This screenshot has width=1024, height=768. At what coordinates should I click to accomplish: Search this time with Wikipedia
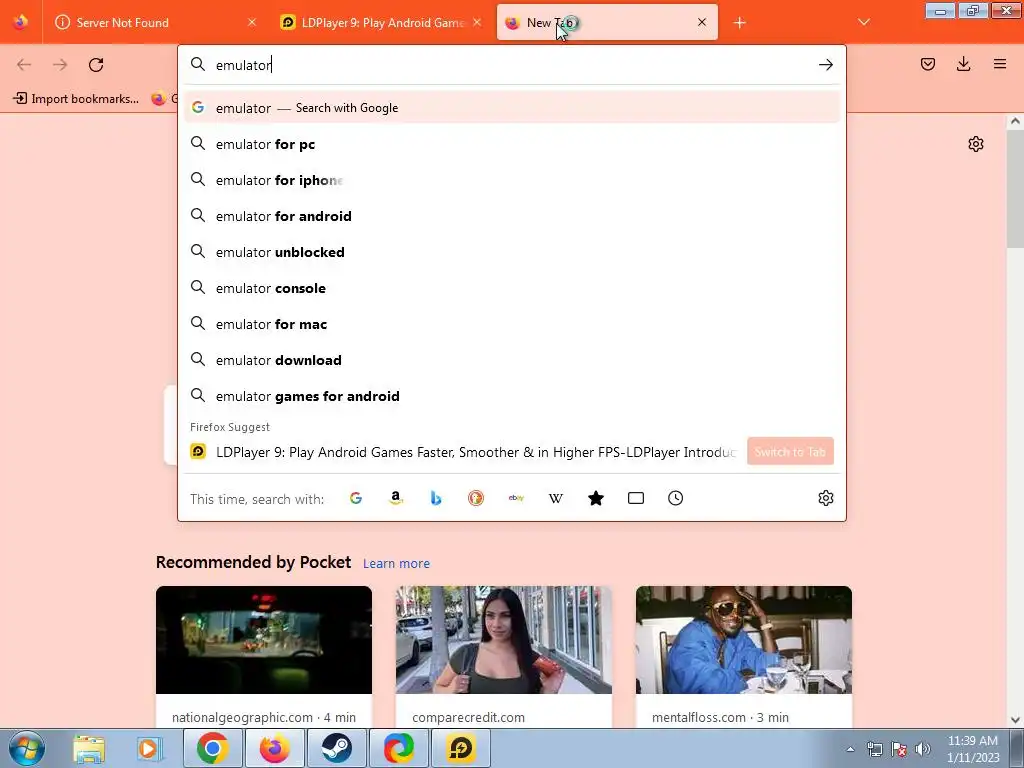(x=556, y=498)
